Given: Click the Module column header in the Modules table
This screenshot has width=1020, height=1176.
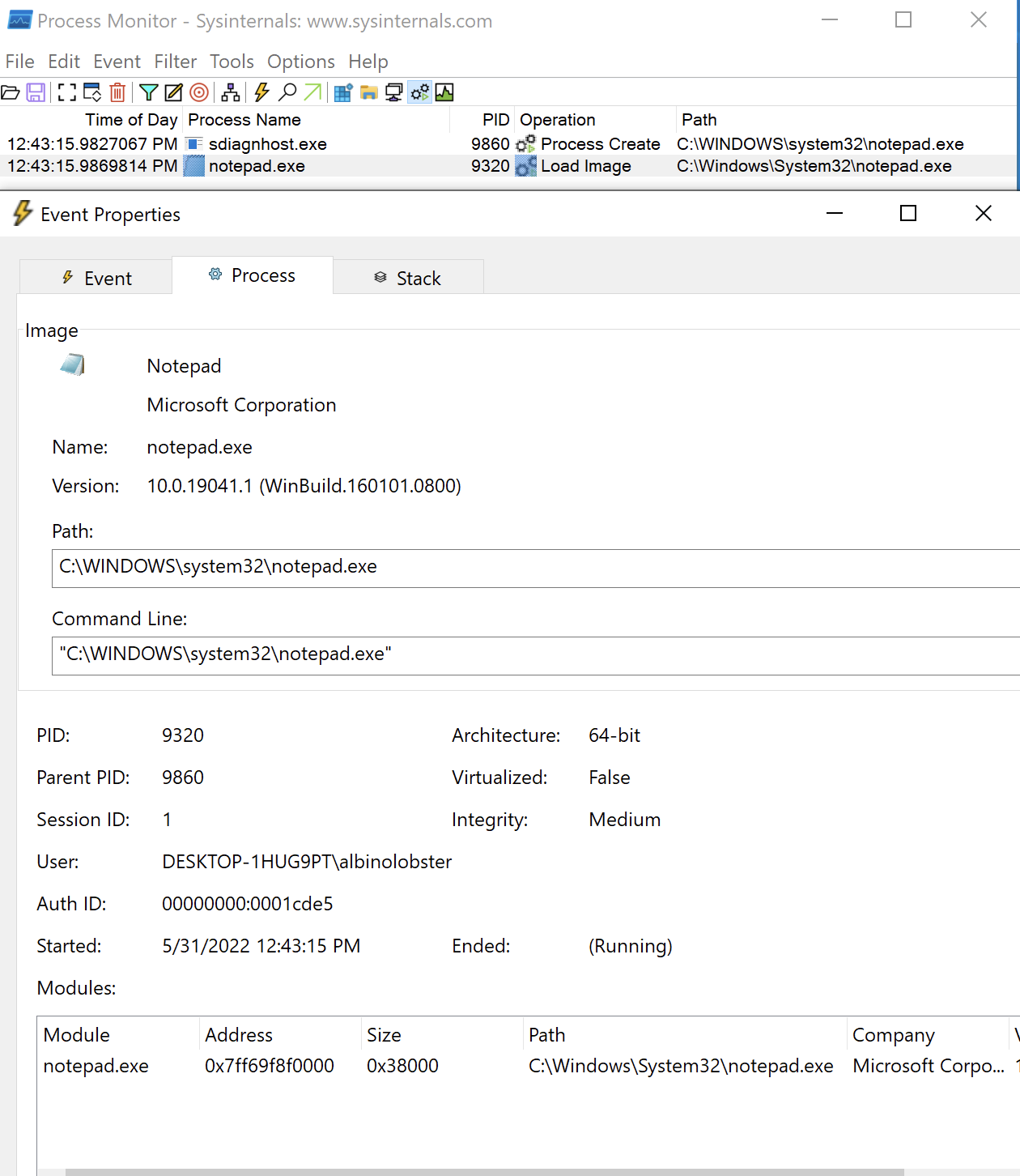Looking at the screenshot, I should point(118,1035).
